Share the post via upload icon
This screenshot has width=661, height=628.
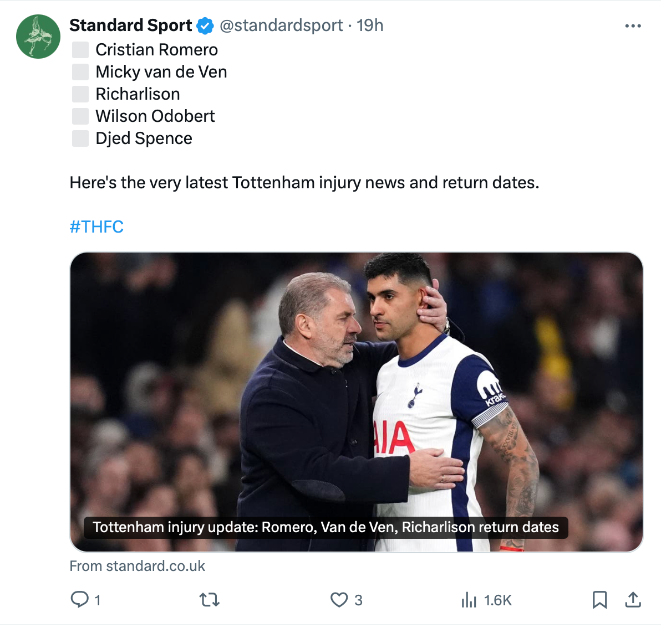click(632, 600)
